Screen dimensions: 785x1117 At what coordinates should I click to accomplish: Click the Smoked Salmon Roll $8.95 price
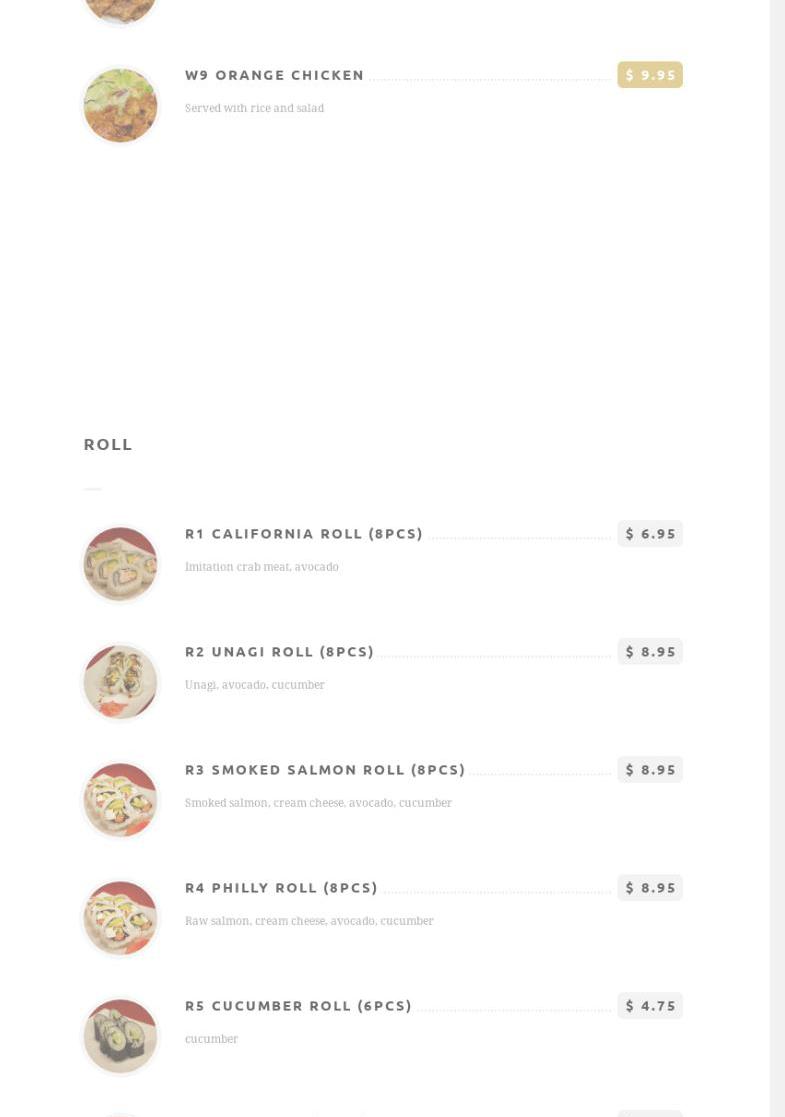[x=650, y=770]
